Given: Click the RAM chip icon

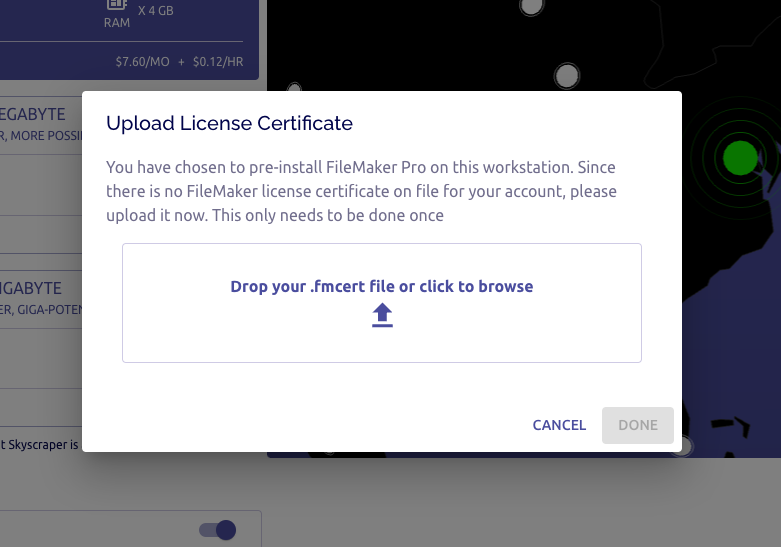Looking at the screenshot, I should 117,4.
